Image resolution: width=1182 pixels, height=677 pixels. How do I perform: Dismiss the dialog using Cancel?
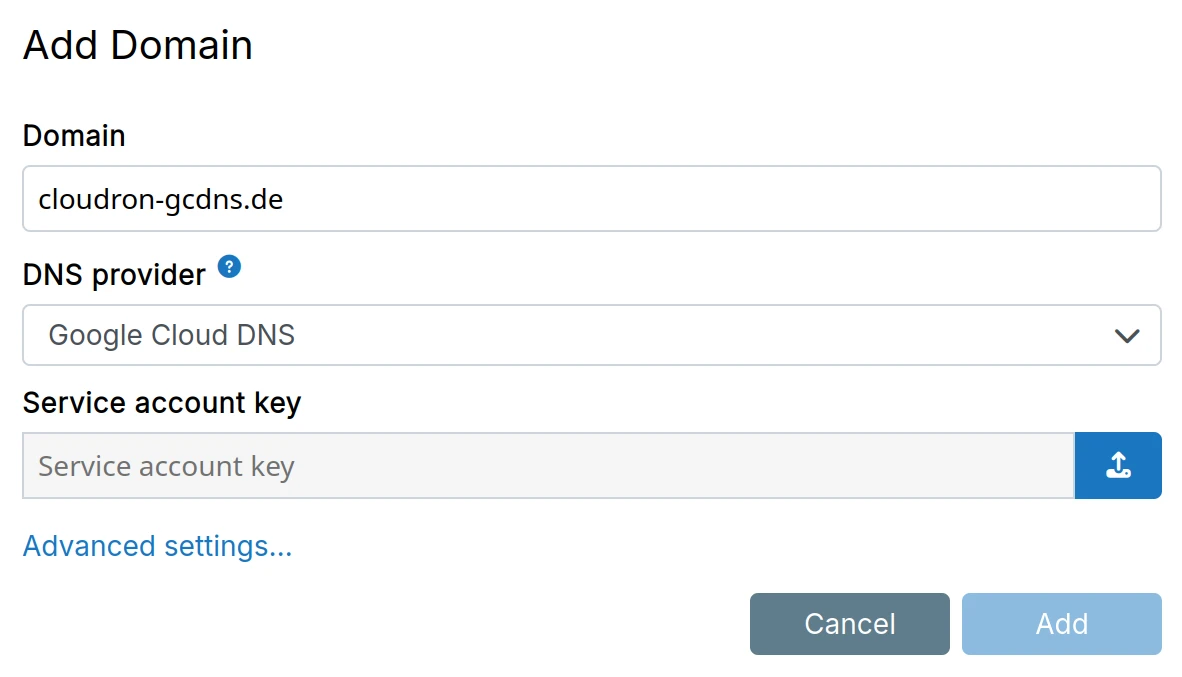pyautogui.click(x=849, y=624)
